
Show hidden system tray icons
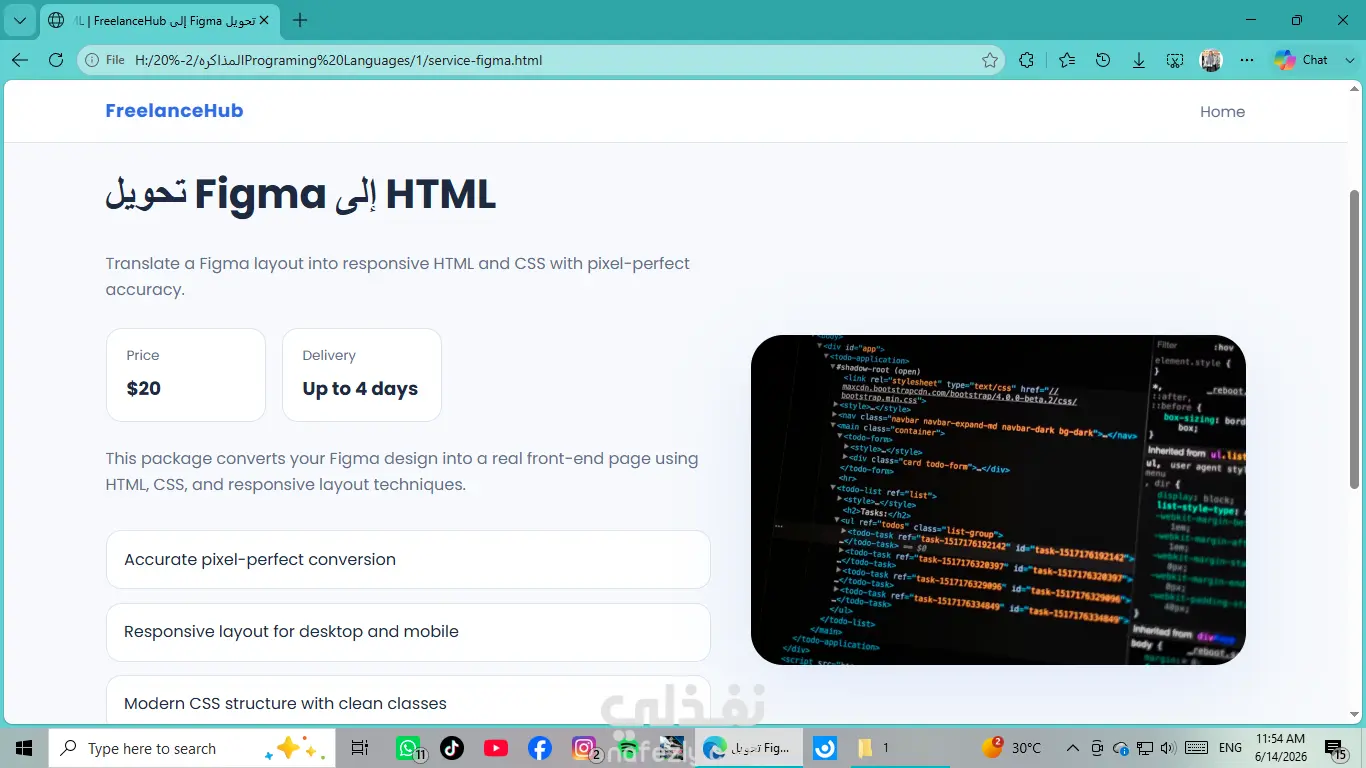pos(1073,748)
